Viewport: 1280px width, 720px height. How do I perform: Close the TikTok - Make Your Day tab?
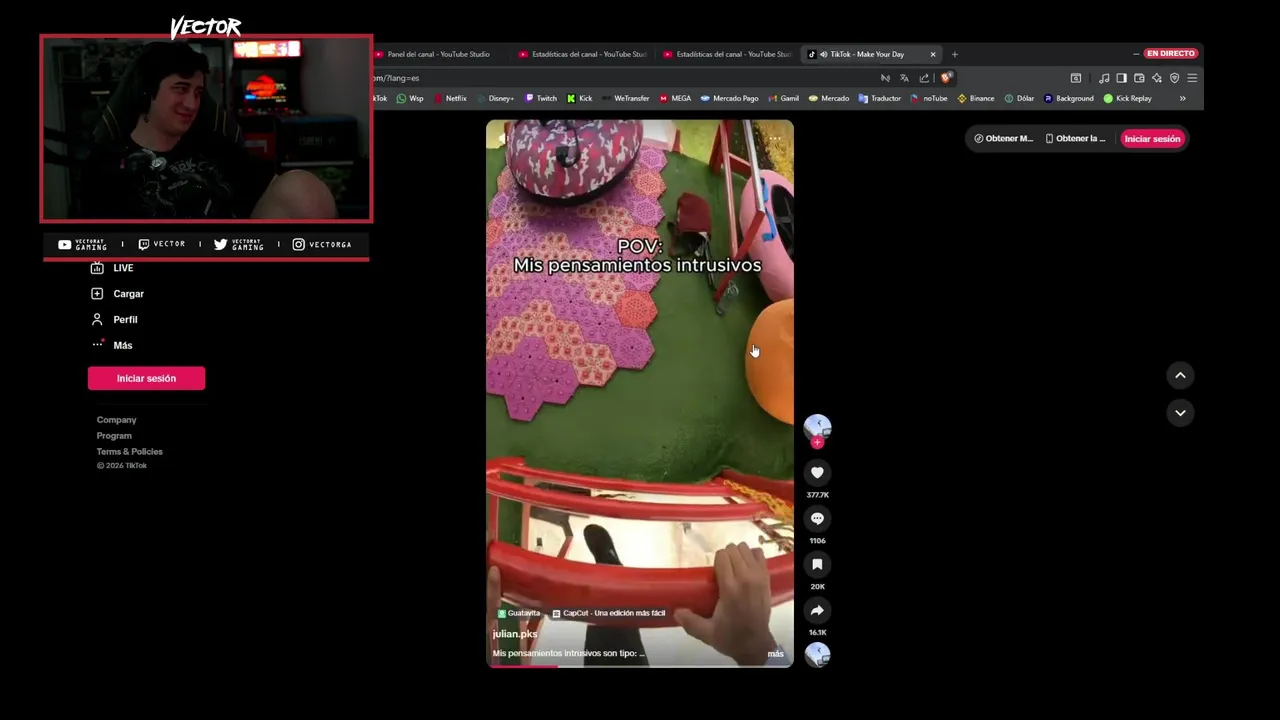(x=933, y=54)
